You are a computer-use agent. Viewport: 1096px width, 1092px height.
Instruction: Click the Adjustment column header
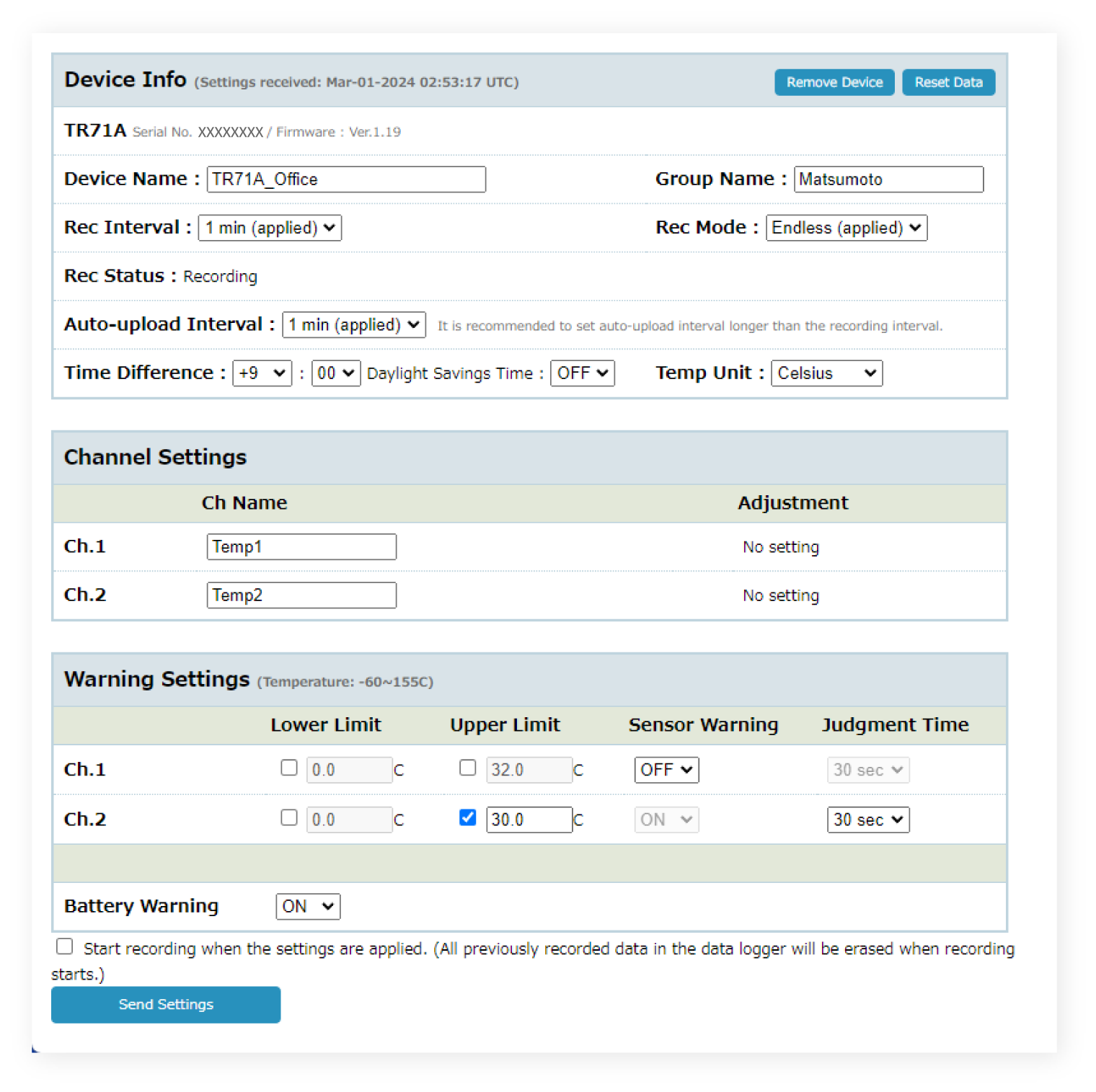793,503
